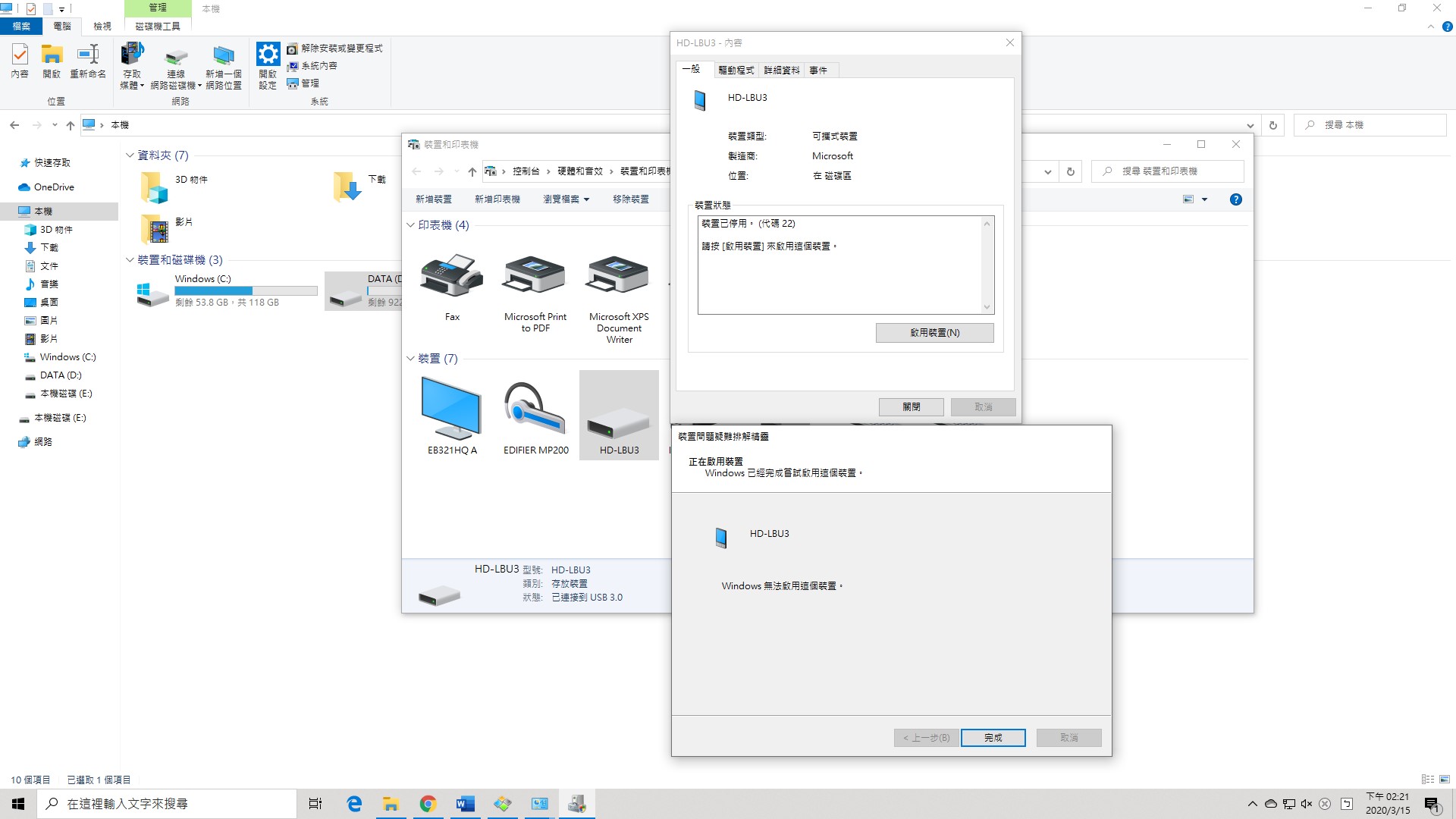Collapse the 裝置 (7) section

point(410,359)
